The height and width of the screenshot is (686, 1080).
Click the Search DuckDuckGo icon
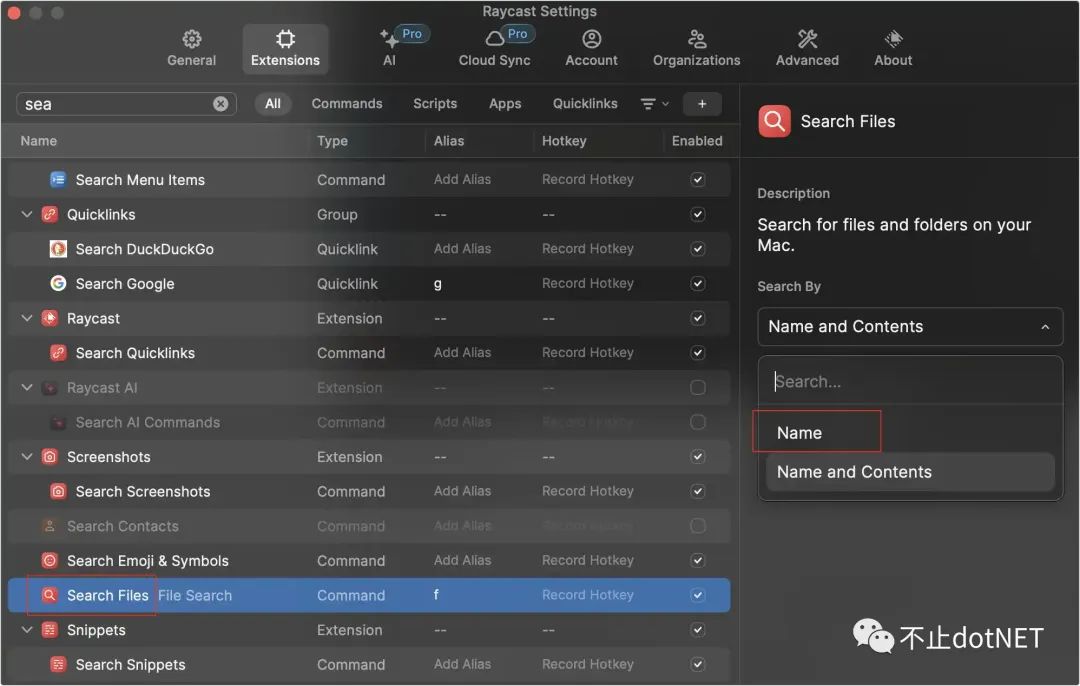click(x=58, y=249)
